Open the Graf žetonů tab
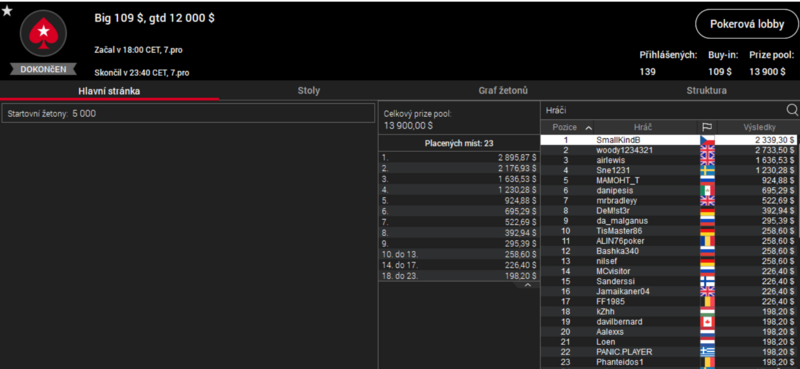This screenshot has height=369, width=800. coord(503,91)
